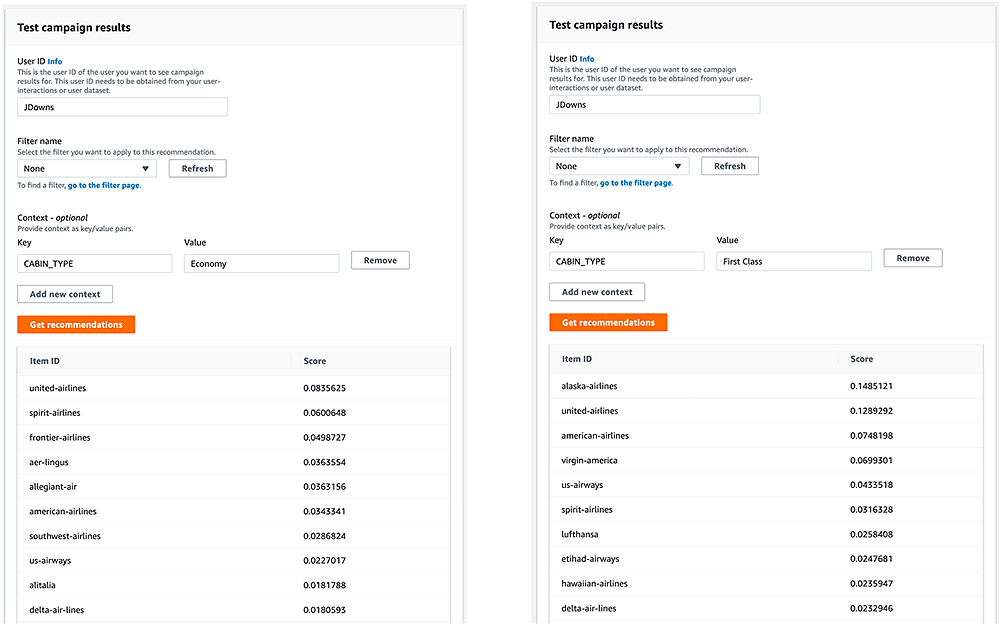Focus the User ID field in the First Class panel
Screen dimensions: 1000x629
[654, 105]
